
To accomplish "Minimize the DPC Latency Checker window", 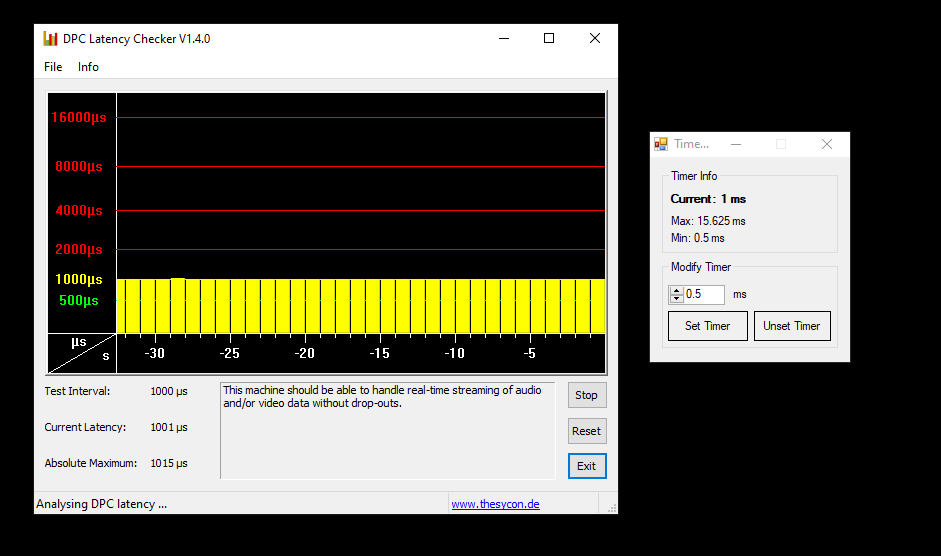I will [x=503, y=39].
